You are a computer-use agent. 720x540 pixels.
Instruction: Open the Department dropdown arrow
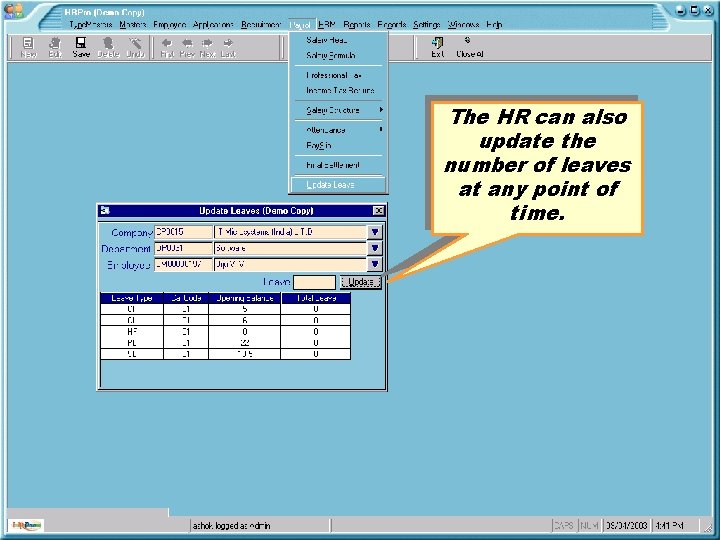click(x=375, y=248)
